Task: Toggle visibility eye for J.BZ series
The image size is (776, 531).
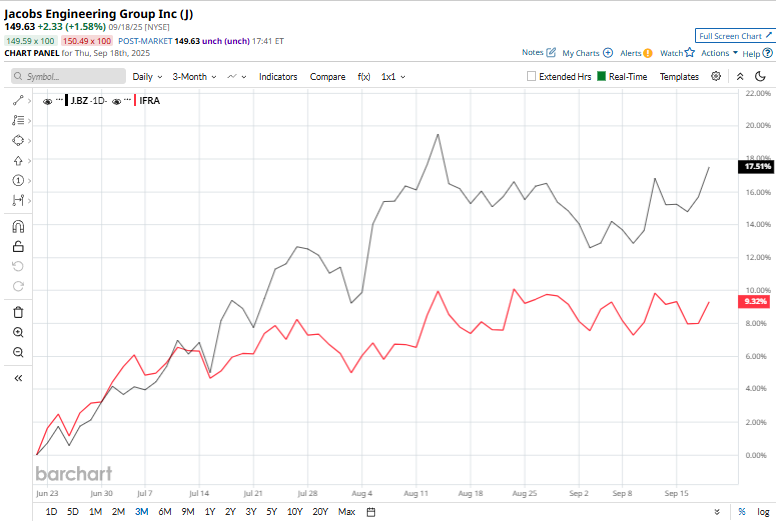Action: pyautogui.click(x=48, y=101)
